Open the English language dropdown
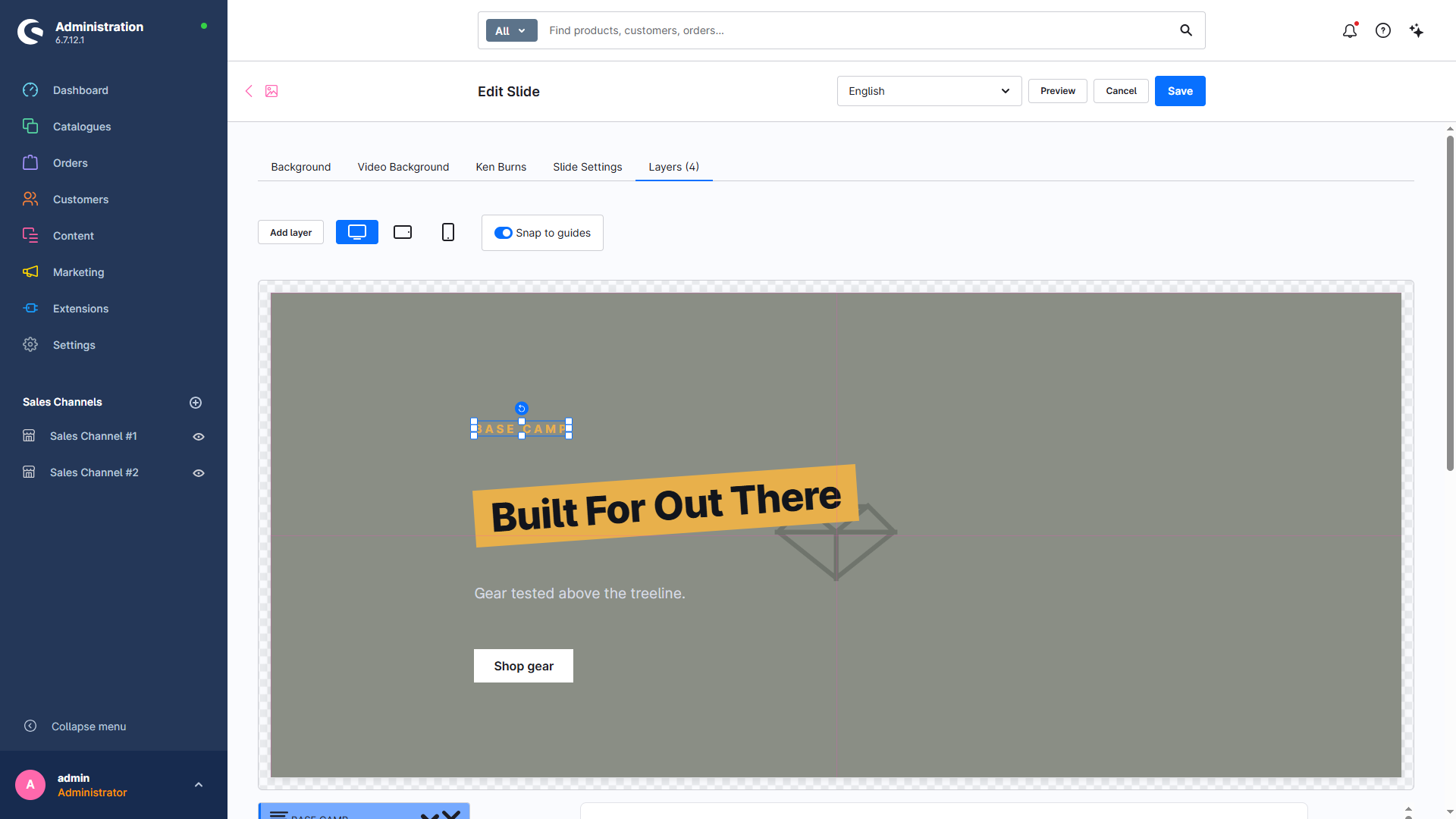This screenshot has height=819, width=1456. point(930,91)
